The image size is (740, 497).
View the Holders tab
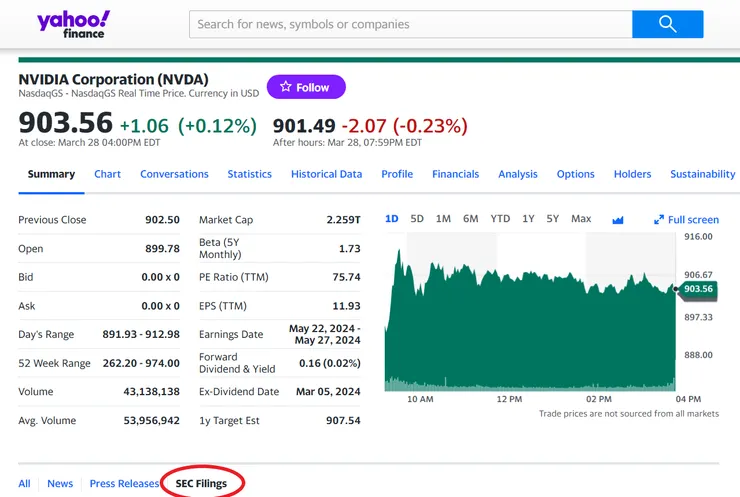pos(632,174)
